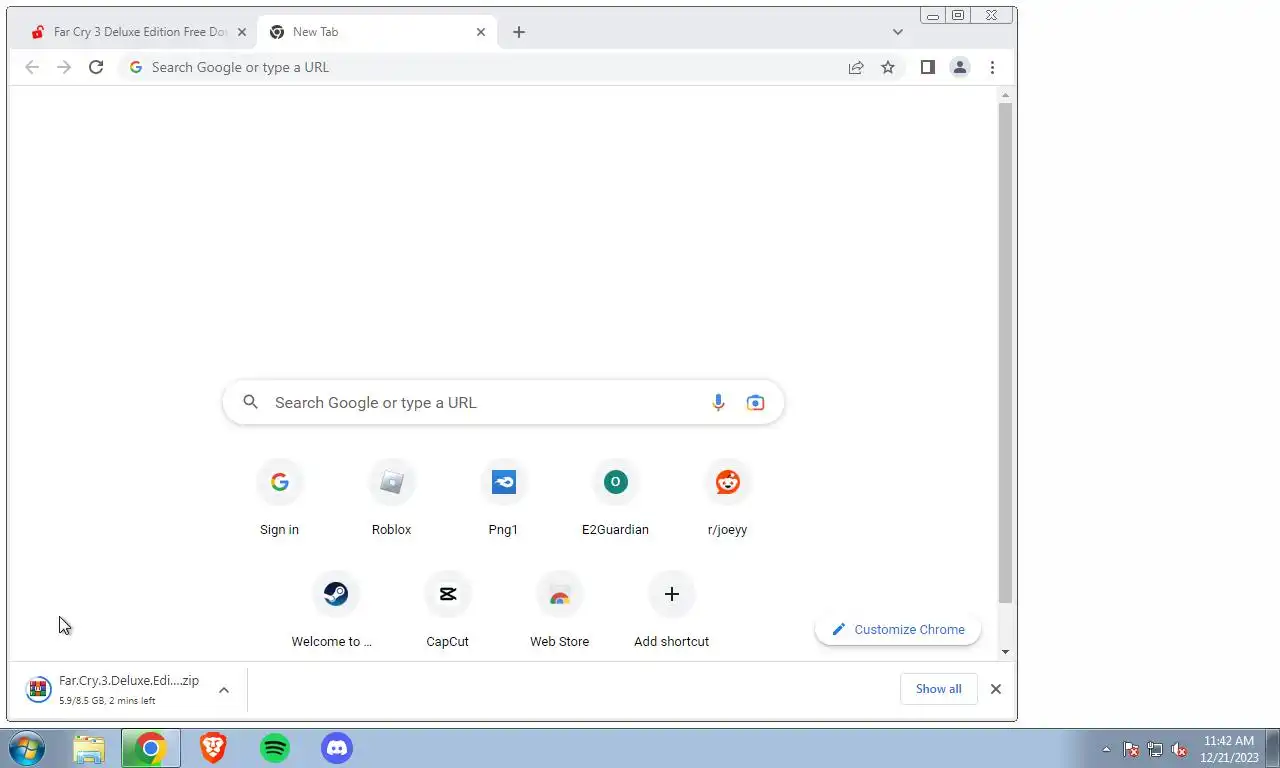The image size is (1280, 768).
Task: Open a new tab with plus button
Action: [x=518, y=32]
